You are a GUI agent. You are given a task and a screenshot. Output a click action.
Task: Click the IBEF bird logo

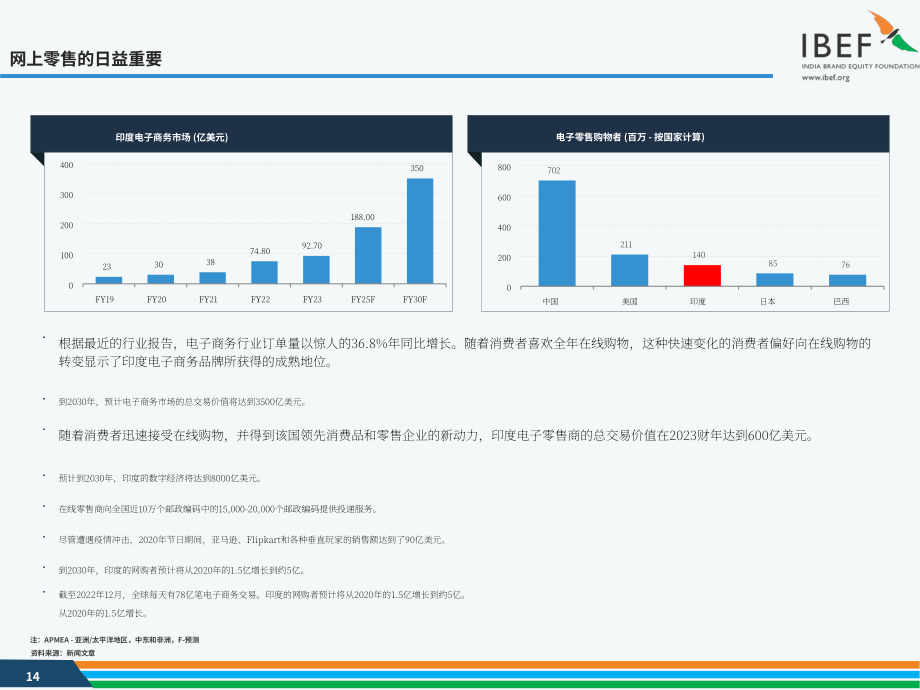coord(892,31)
